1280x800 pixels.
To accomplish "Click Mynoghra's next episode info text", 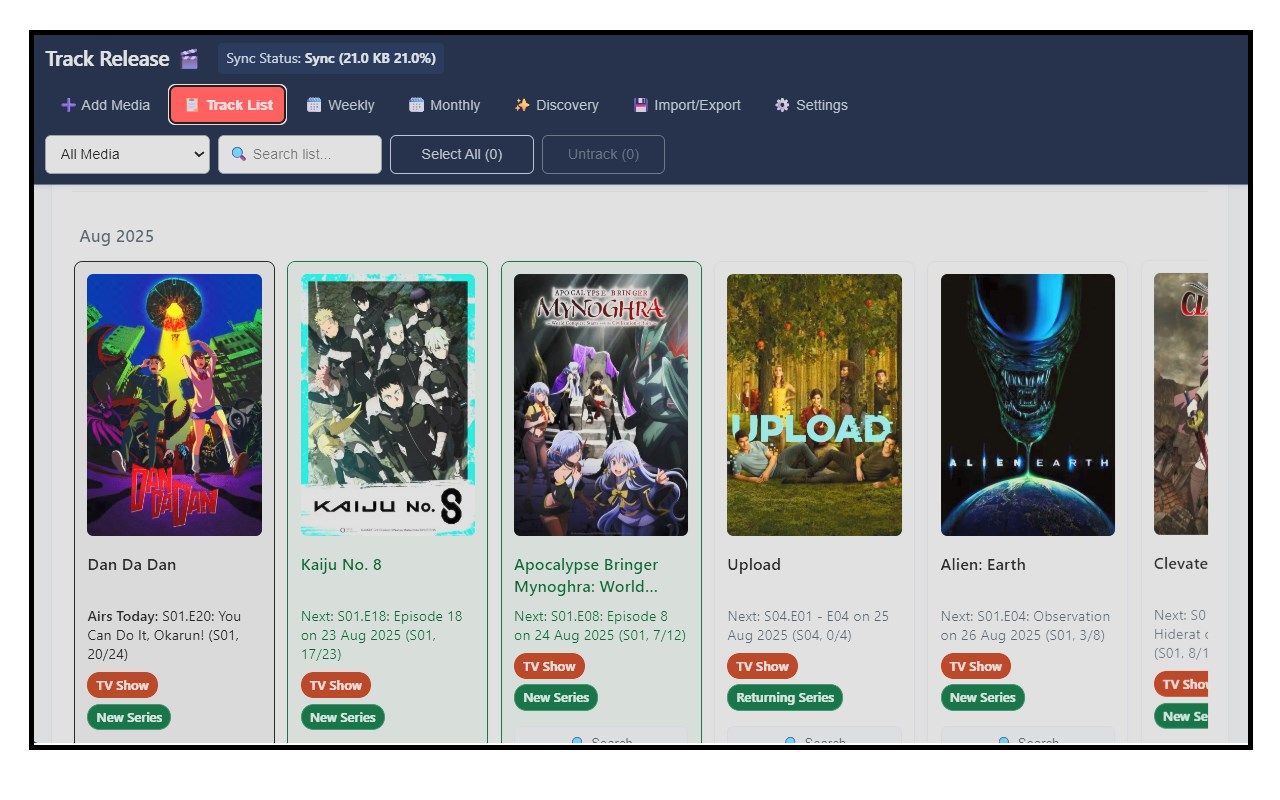I will (x=600, y=625).
